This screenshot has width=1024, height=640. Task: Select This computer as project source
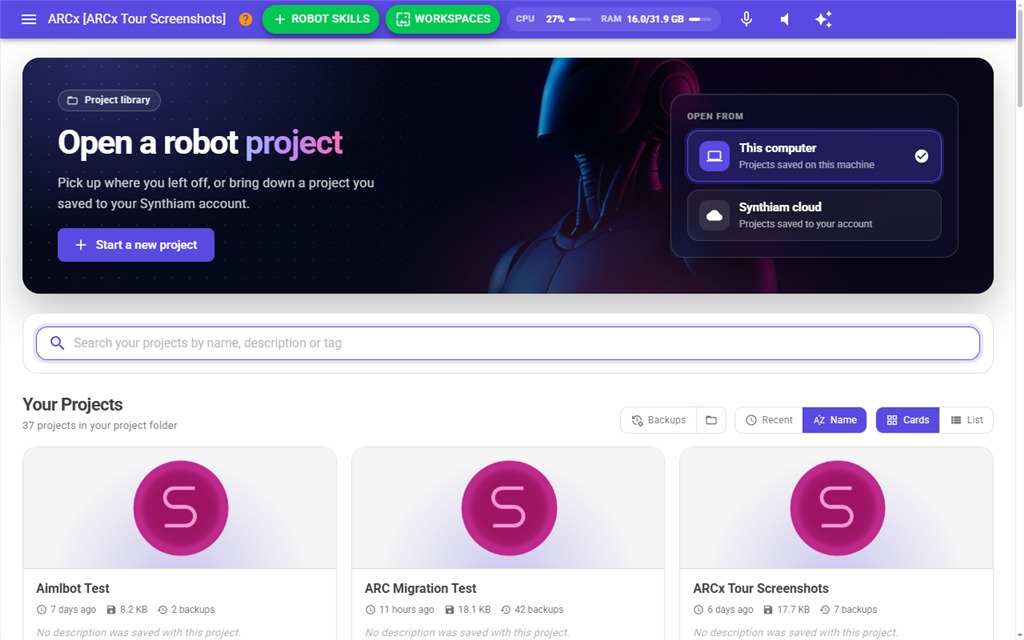point(814,156)
